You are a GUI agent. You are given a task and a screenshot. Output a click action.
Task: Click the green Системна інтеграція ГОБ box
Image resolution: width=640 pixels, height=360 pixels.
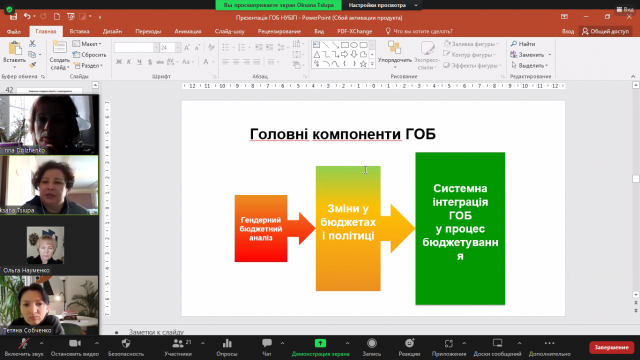[x=460, y=229]
